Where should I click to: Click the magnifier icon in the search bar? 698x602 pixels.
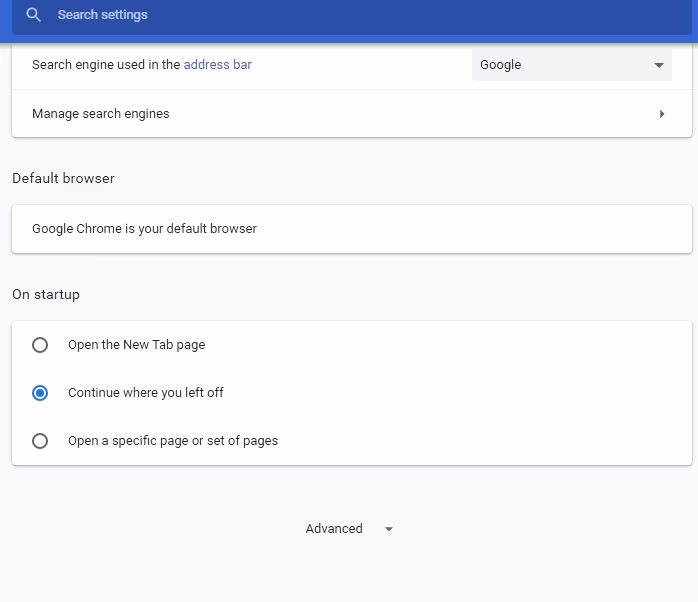click(34, 15)
